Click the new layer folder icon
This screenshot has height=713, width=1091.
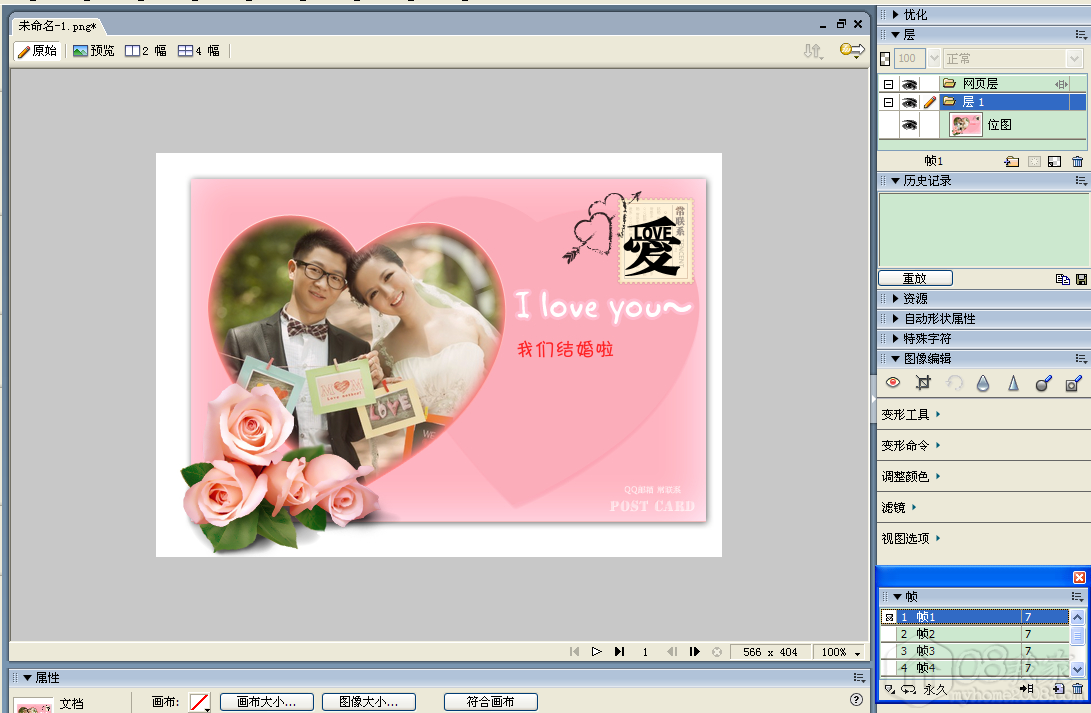click(1012, 161)
